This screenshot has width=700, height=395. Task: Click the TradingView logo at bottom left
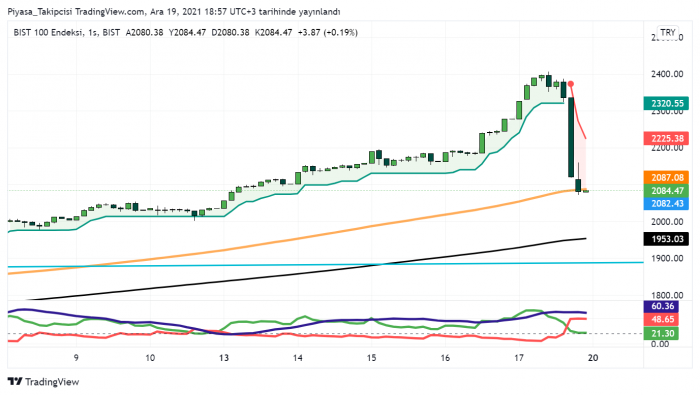[43, 382]
